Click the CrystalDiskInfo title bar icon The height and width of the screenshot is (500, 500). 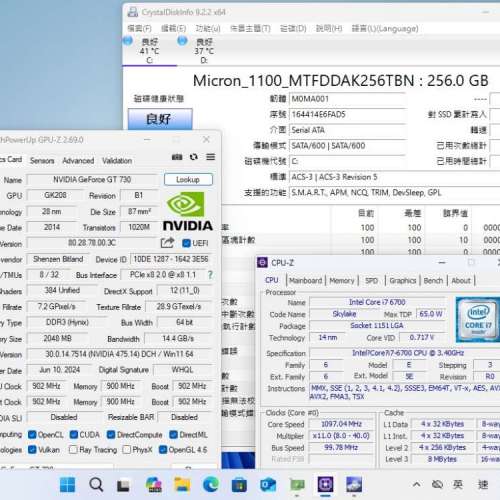coord(133,12)
